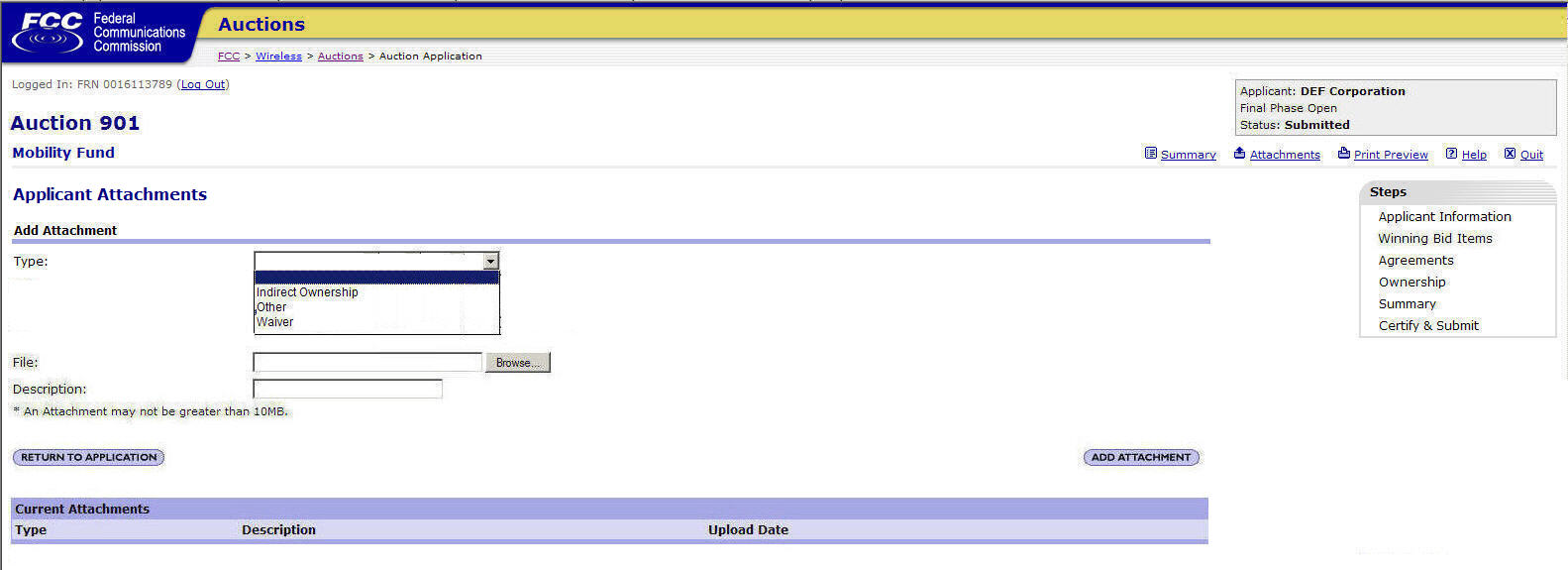The height and width of the screenshot is (570, 1568).
Task: Click the 10MB attachment size note
Action: [151, 411]
